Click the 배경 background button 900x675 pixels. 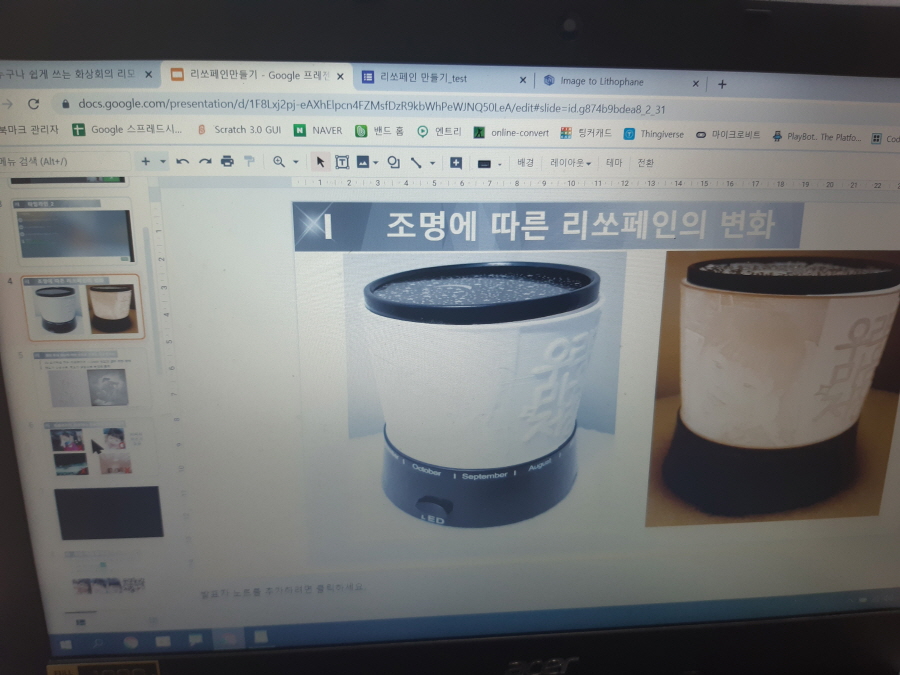coord(525,163)
